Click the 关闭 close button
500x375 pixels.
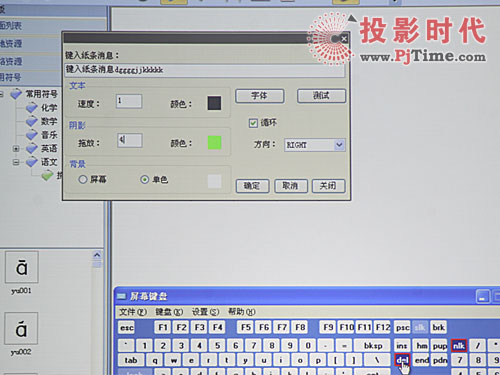[x=328, y=186]
